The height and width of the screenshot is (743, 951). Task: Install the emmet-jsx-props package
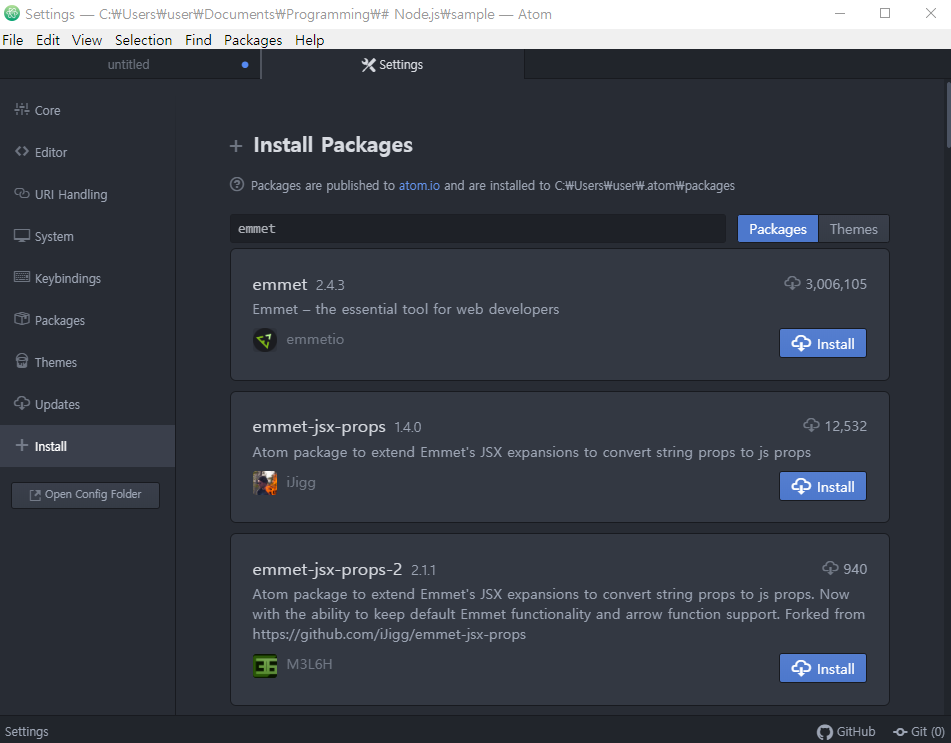coord(822,486)
